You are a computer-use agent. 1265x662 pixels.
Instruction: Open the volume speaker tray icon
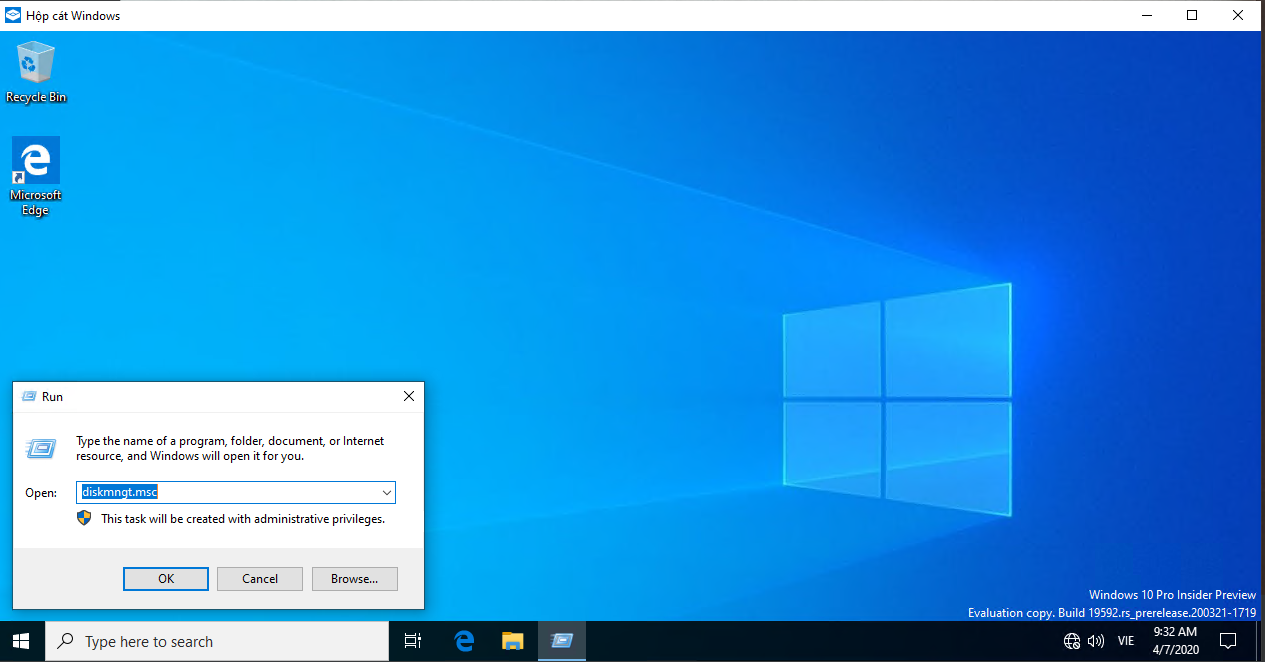[x=1095, y=641]
